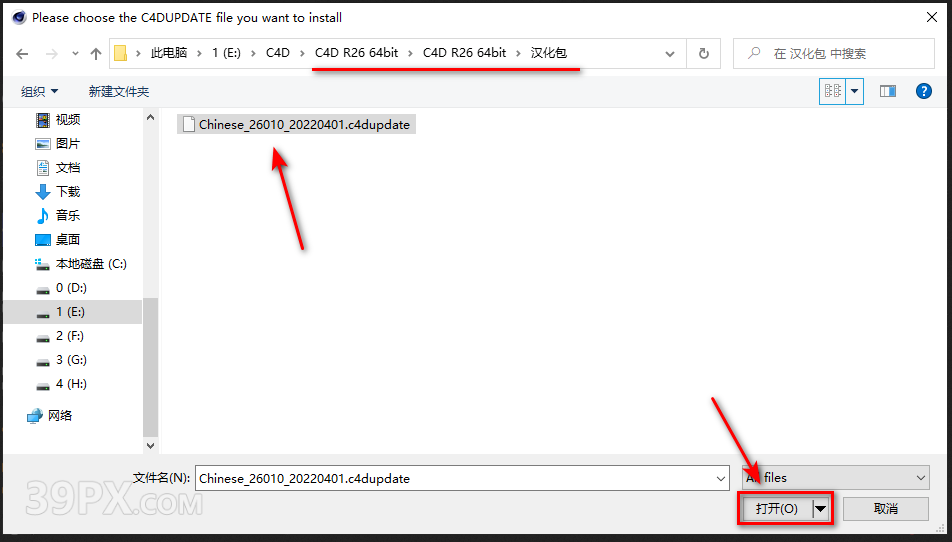Navigate to C4D in the address path
The image size is (952, 542).
click(x=277, y=53)
